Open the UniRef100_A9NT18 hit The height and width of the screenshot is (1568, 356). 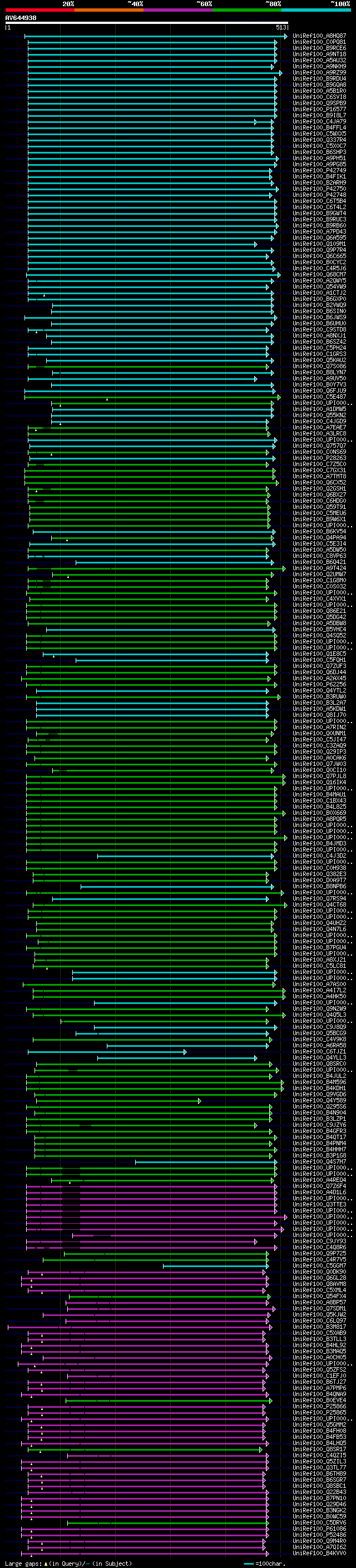[319, 54]
